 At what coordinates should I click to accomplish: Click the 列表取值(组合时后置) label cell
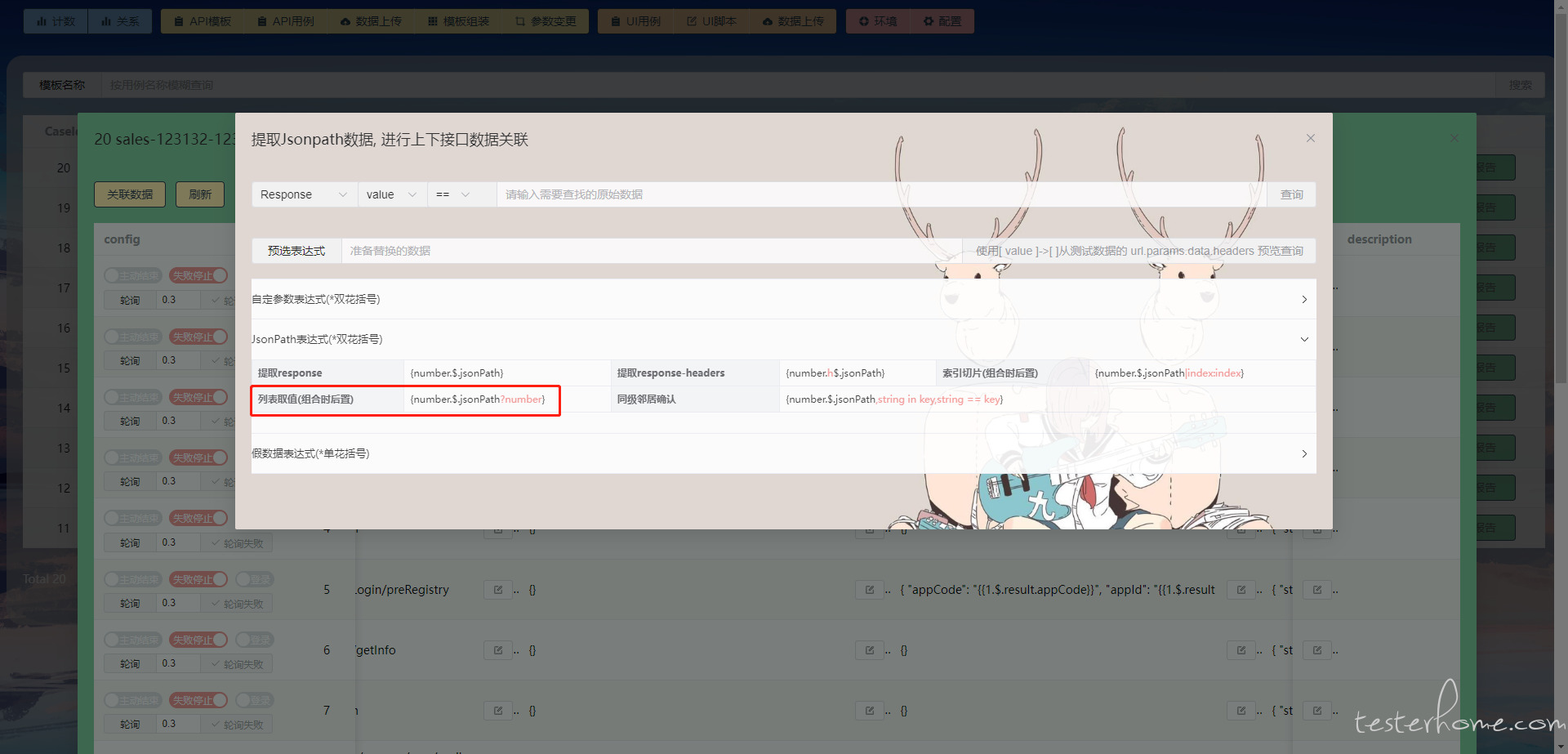pos(327,399)
